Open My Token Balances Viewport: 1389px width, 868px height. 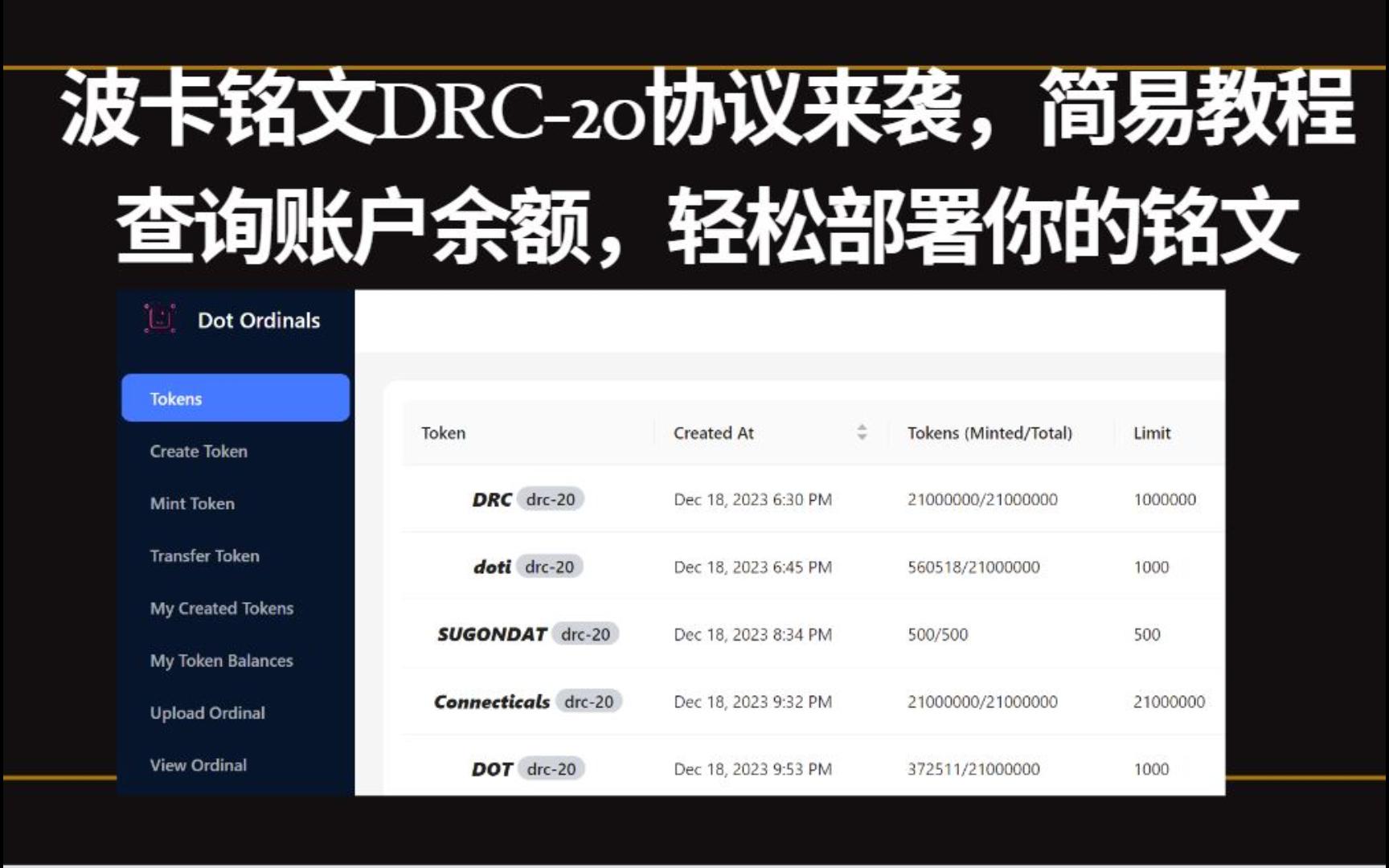pyautogui.click(x=221, y=661)
